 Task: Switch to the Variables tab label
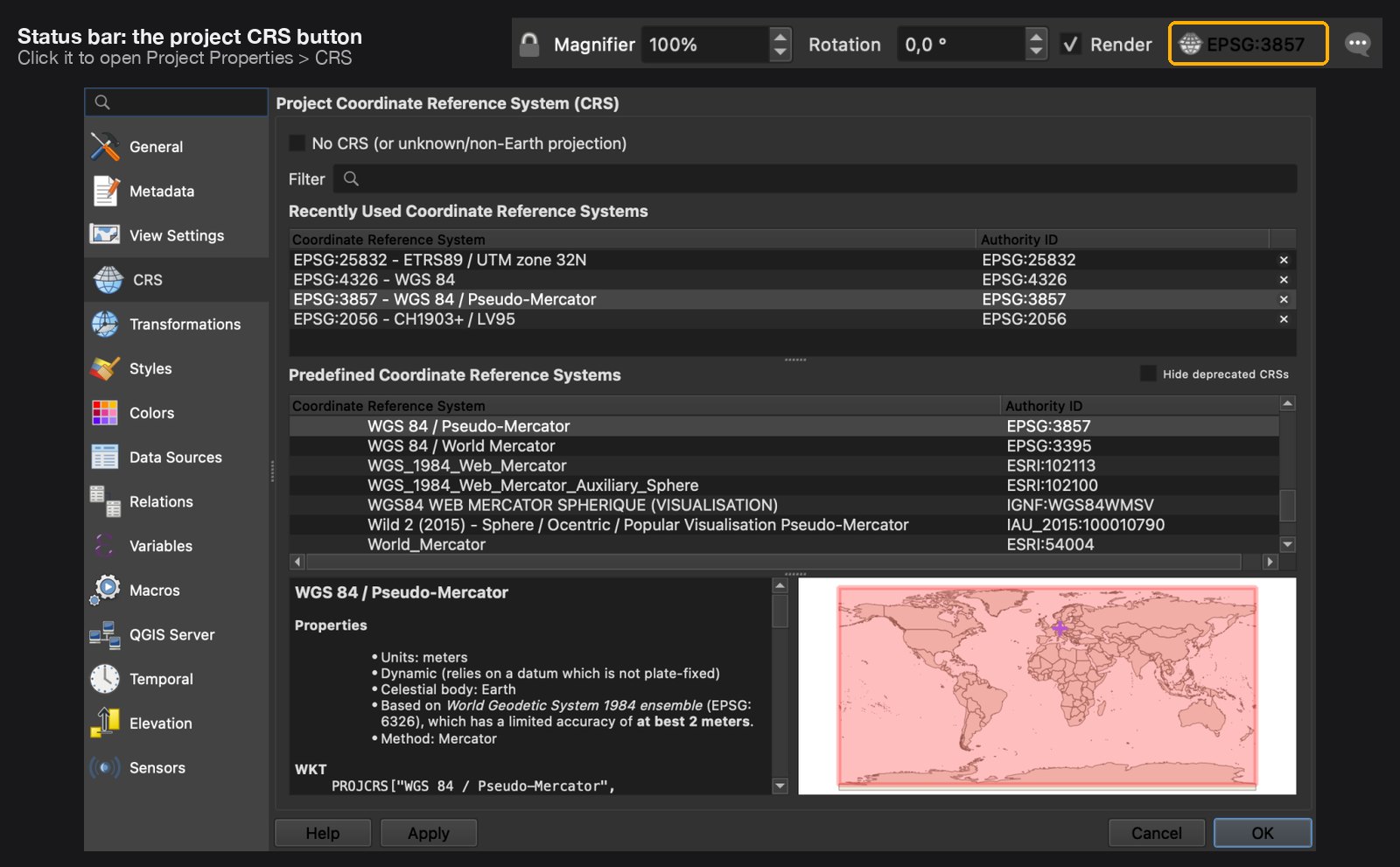click(161, 546)
